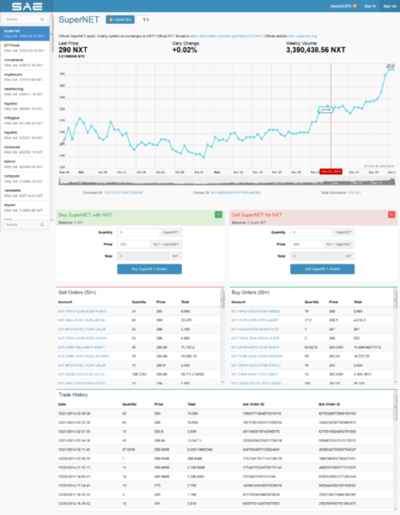Click the chart range navigator below price chart

point(227,182)
